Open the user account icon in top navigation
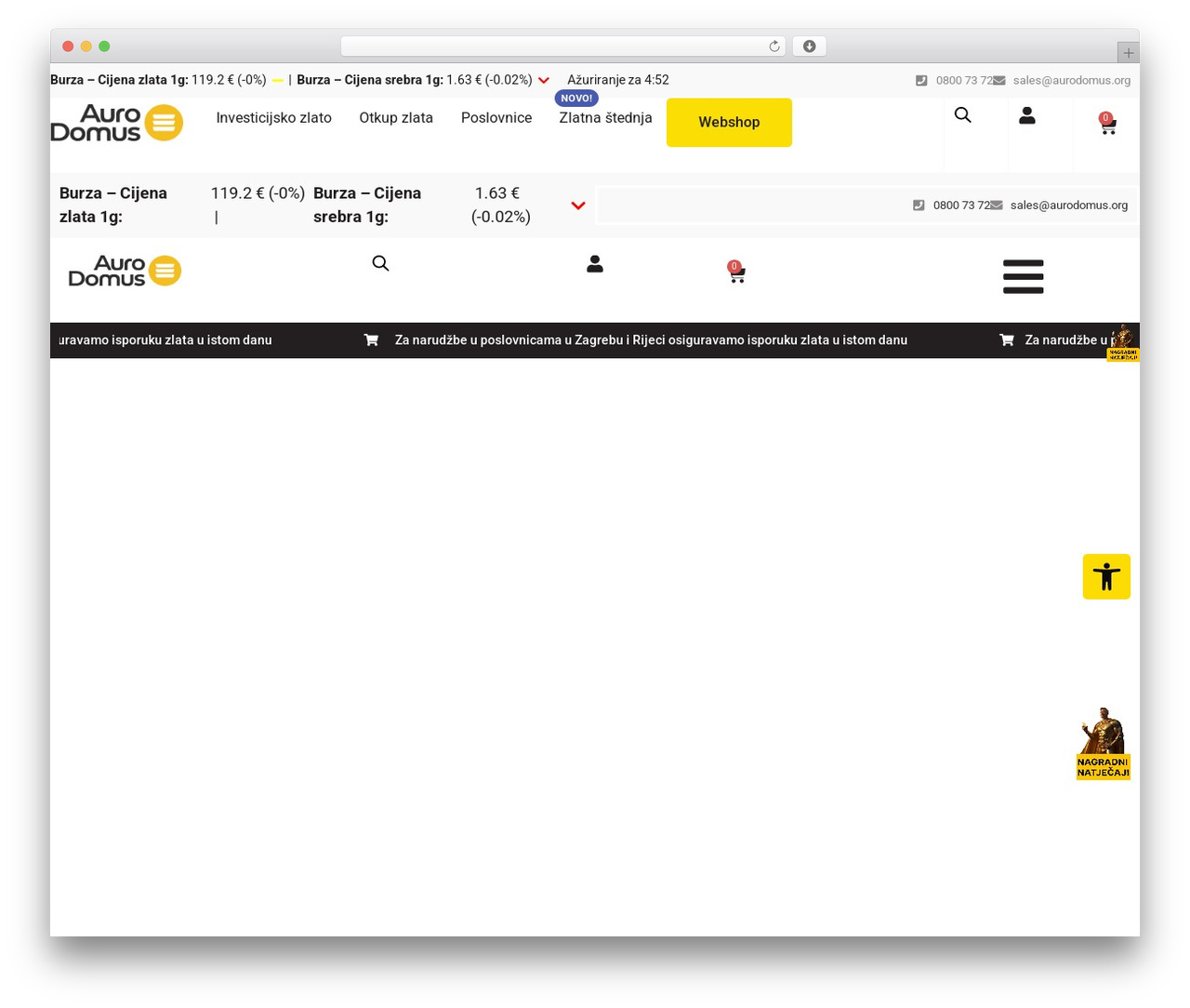The image size is (1190, 1008). tap(1027, 115)
